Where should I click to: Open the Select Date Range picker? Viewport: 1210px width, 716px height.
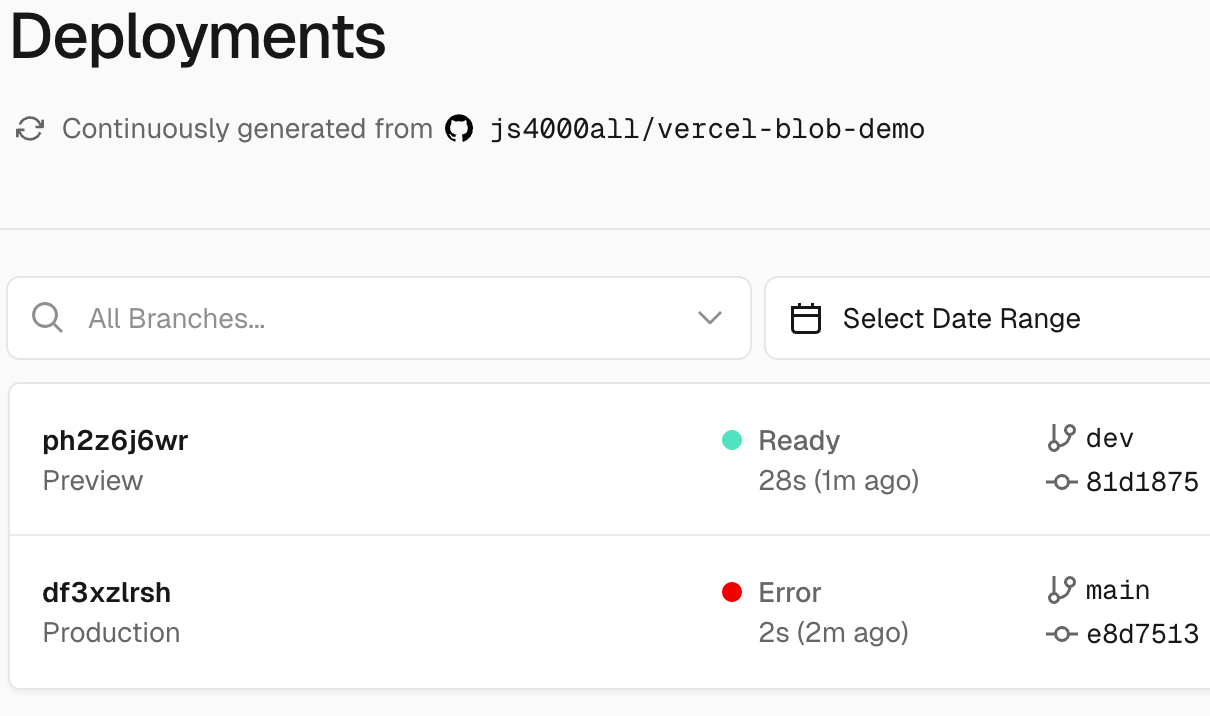987,318
